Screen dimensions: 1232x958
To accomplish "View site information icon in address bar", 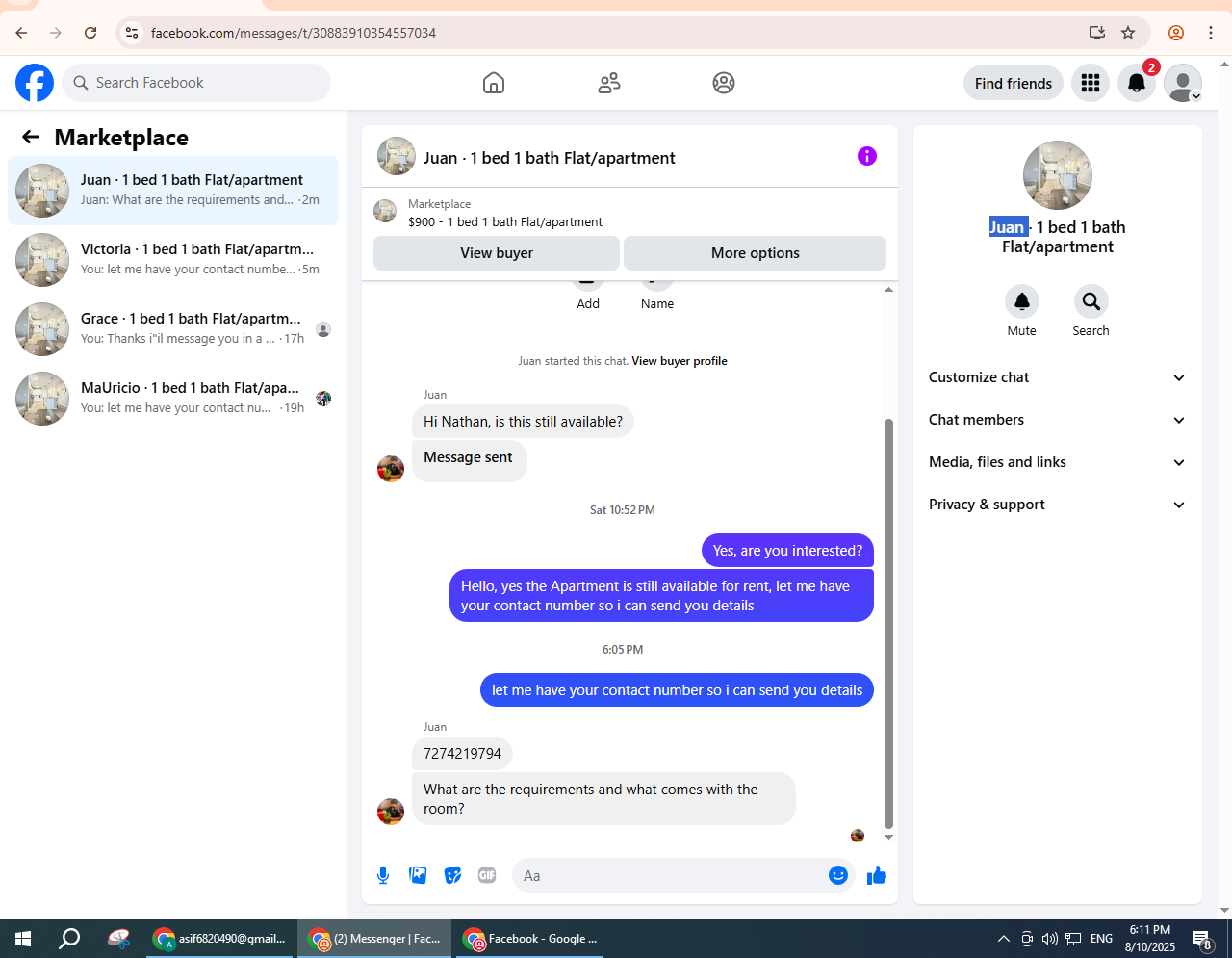I will point(132,33).
